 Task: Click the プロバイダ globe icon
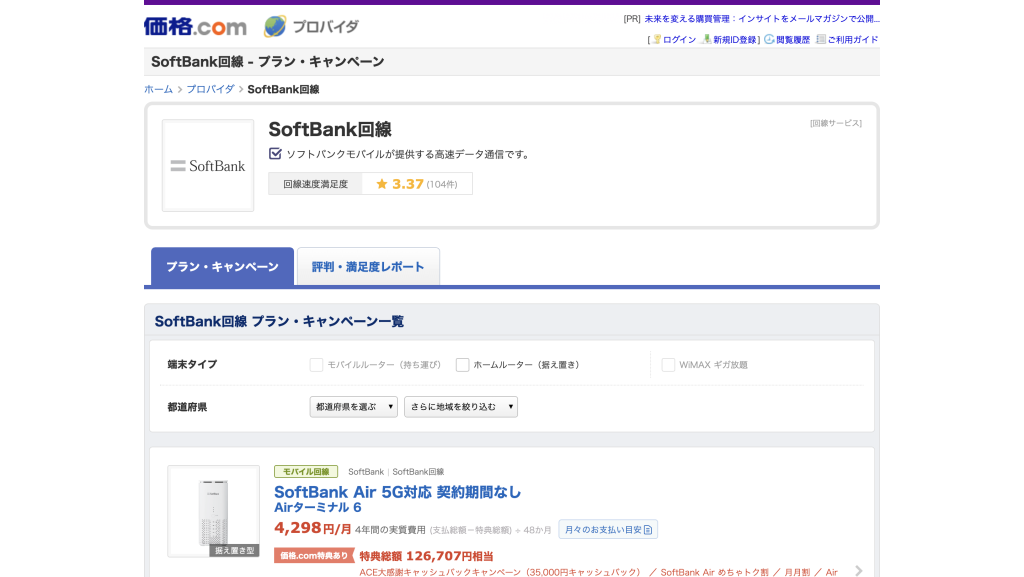coord(275,26)
